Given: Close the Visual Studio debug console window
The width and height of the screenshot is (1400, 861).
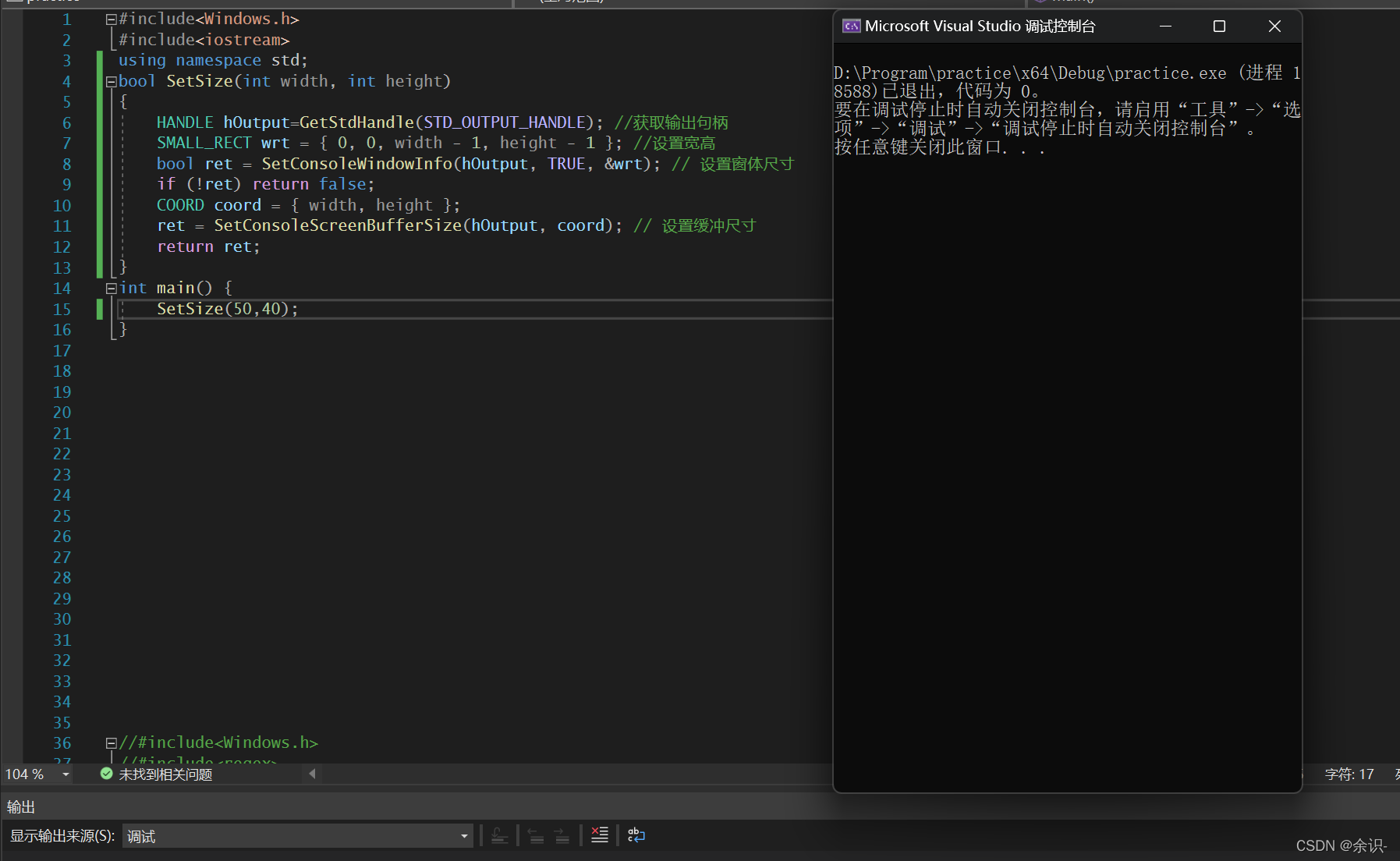Looking at the screenshot, I should click(1274, 27).
